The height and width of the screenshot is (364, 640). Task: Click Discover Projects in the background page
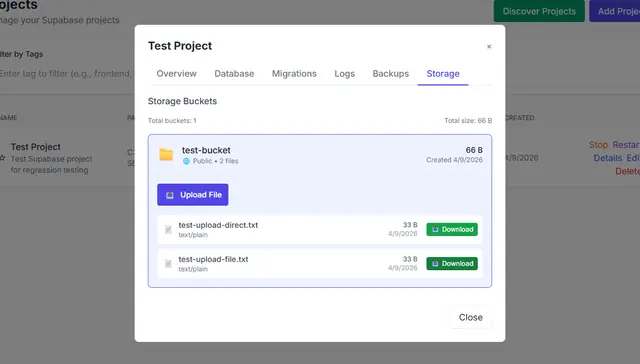539,11
